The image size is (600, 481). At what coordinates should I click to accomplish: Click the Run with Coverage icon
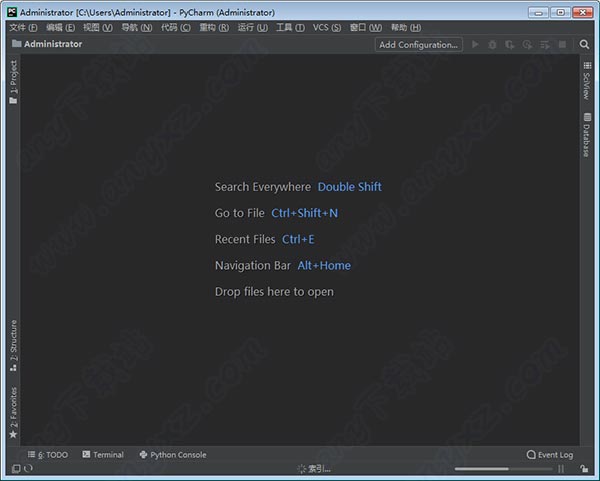(x=510, y=45)
